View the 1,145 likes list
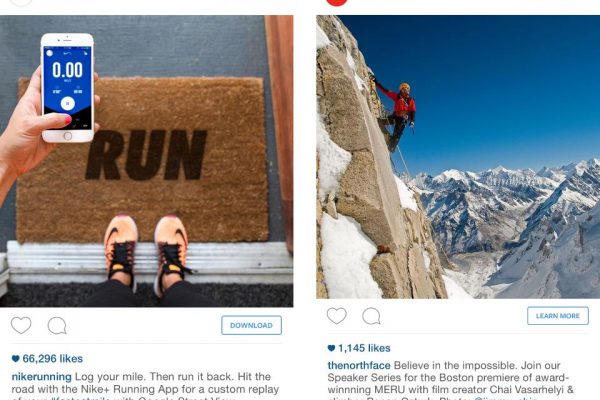The width and height of the screenshot is (600, 400). (x=364, y=348)
